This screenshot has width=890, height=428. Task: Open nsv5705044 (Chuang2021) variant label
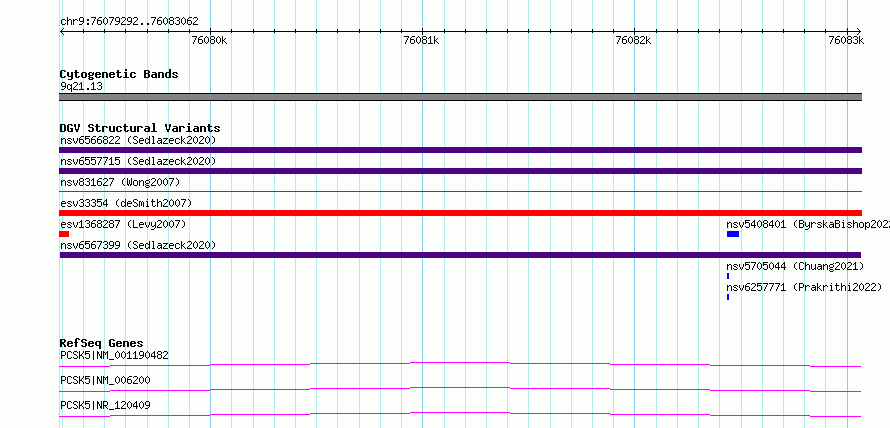pos(795,266)
